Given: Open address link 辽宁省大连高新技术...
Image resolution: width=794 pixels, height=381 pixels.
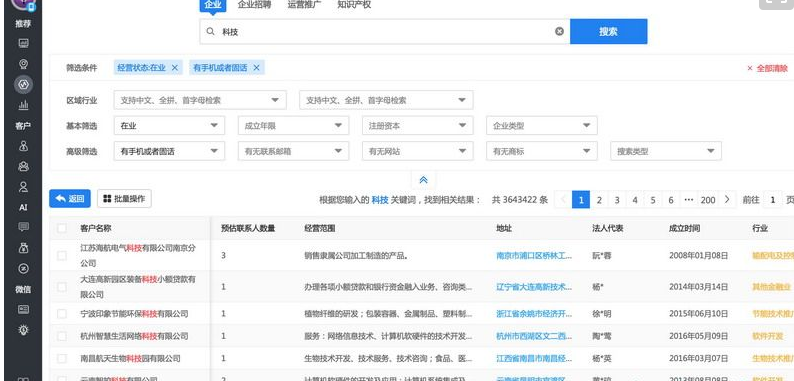Looking at the screenshot, I should point(534,287).
